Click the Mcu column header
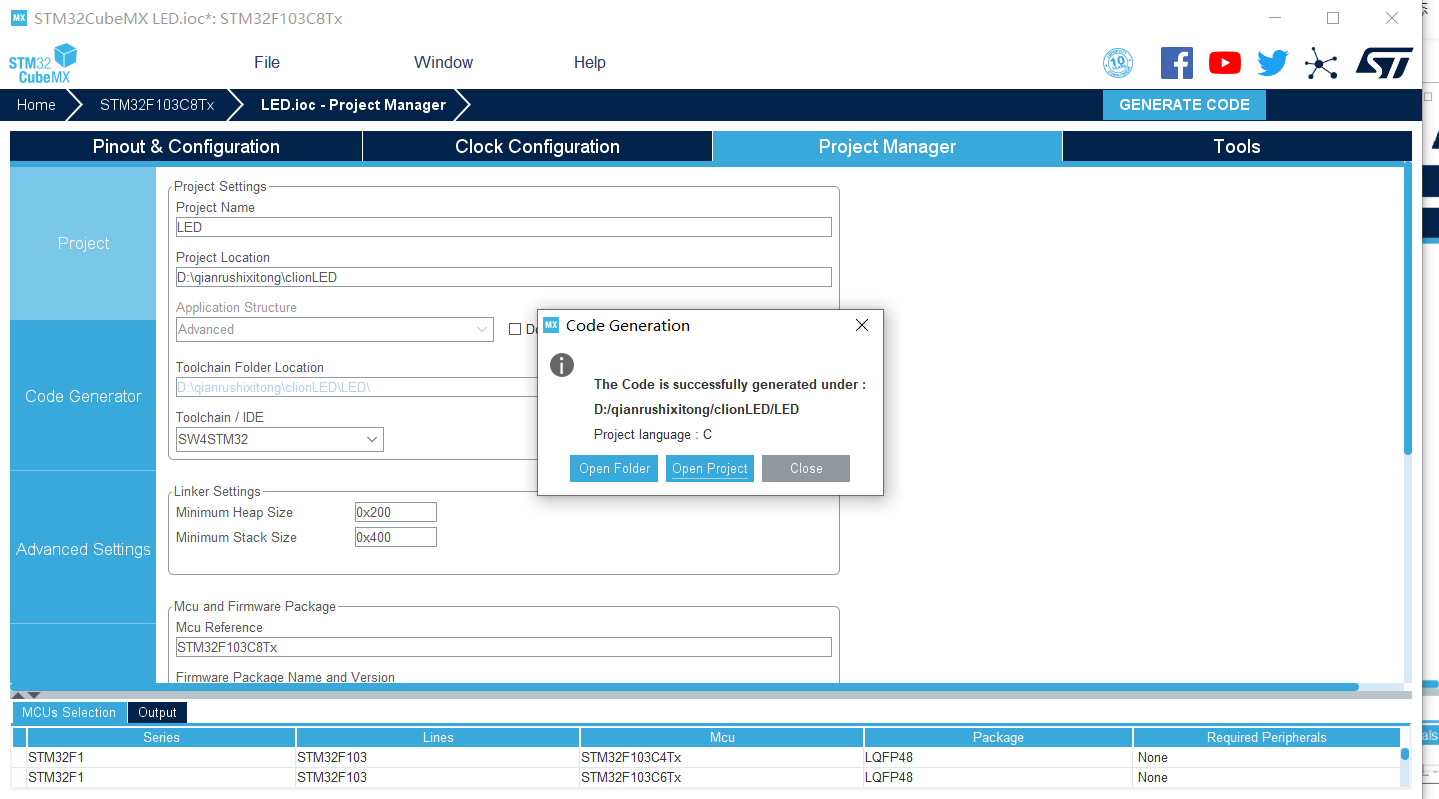Image resolution: width=1439 pixels, height=799 pixels. coord(722,737)
